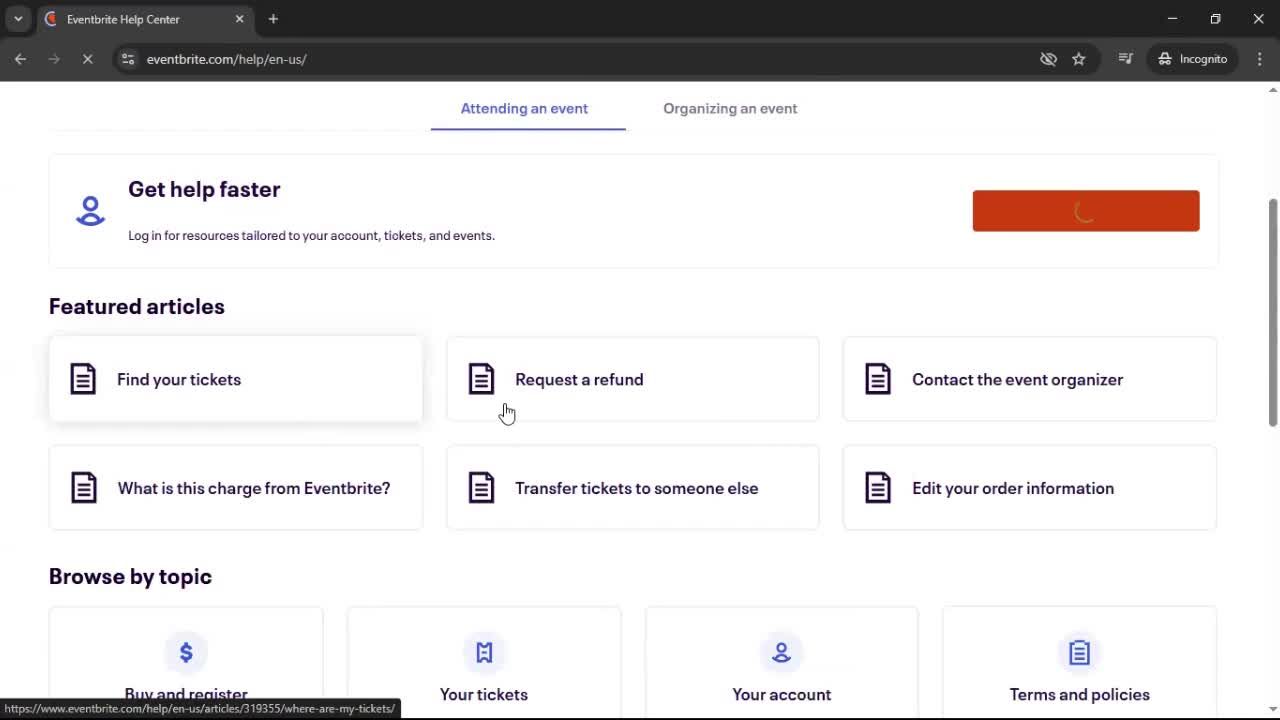Browse the Your tickets topic
1280x720 pixels.
pos(484,662)
